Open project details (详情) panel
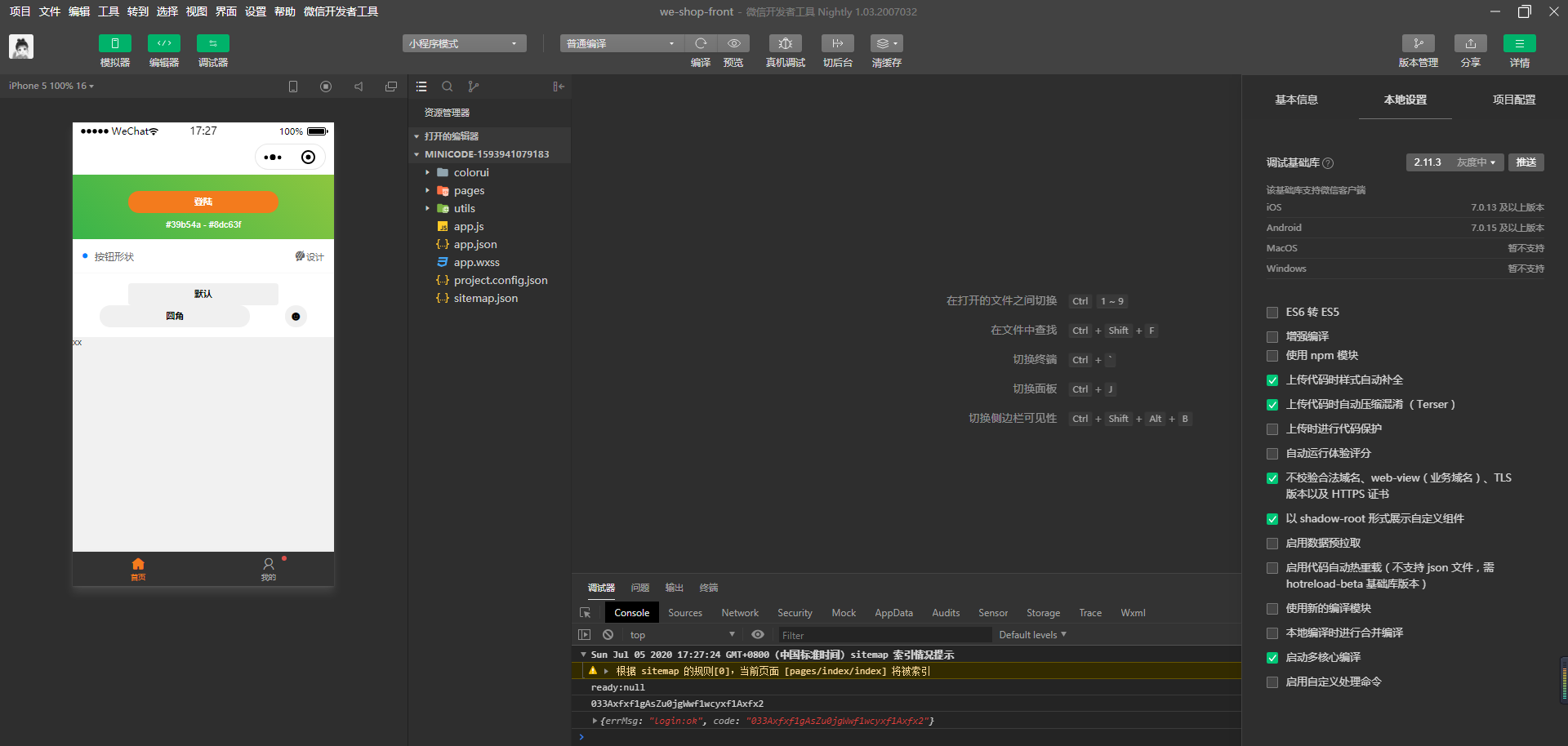The width and height of the screenshot is (1568, 746). tap(1520, 43)
